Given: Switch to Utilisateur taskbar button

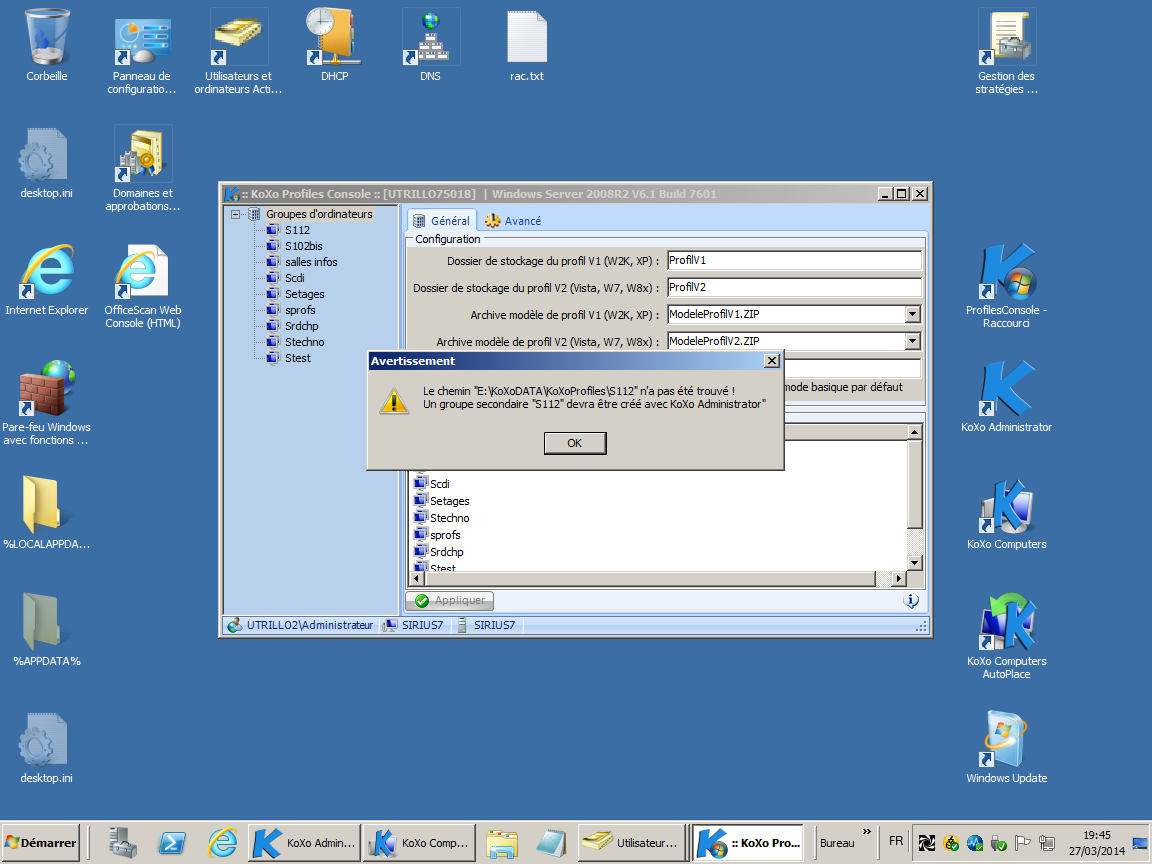Looking at the screenshot, I should [x=631, y=843].
